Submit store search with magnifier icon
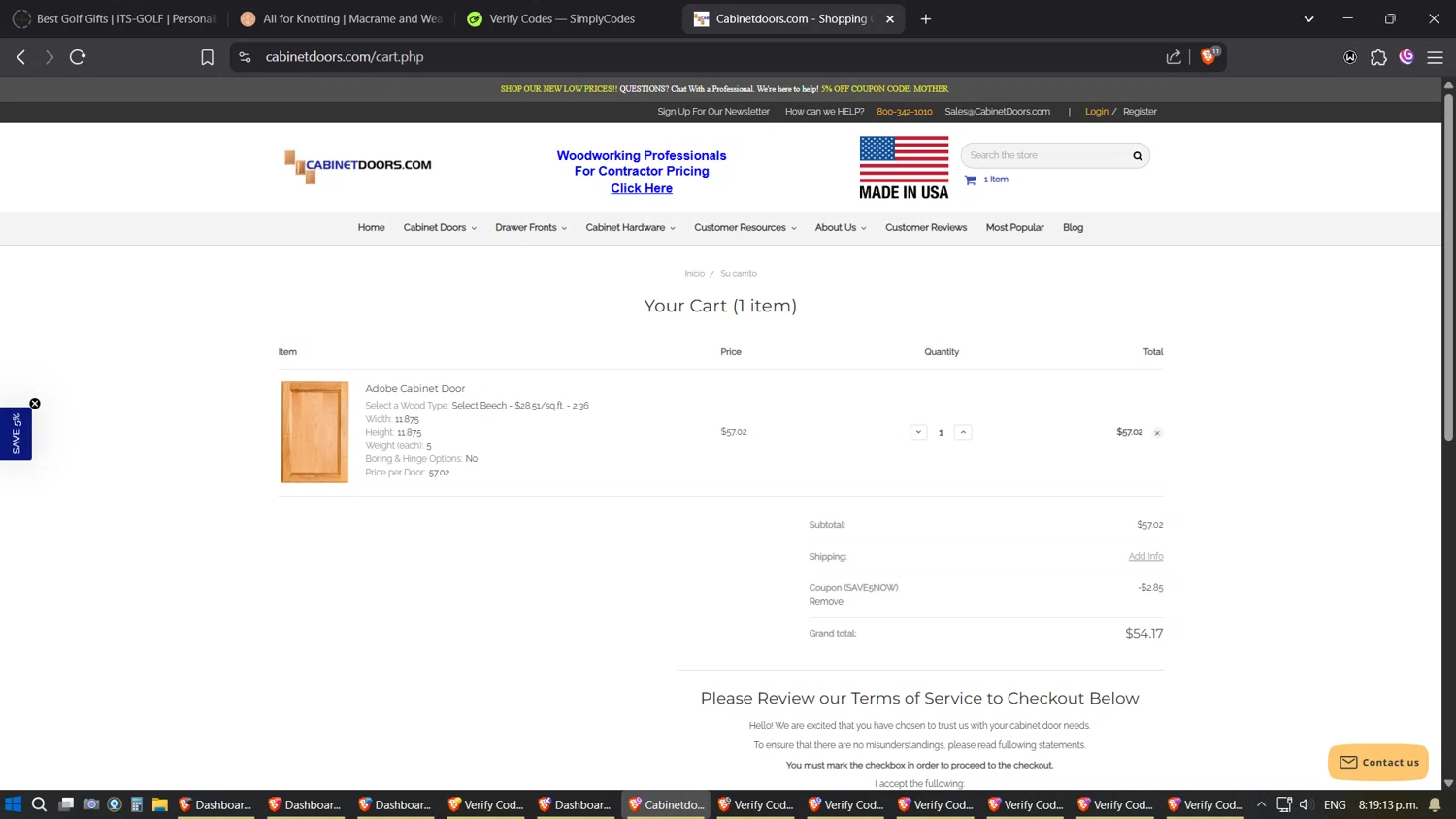The image size is (1456, 819). 1138,155
